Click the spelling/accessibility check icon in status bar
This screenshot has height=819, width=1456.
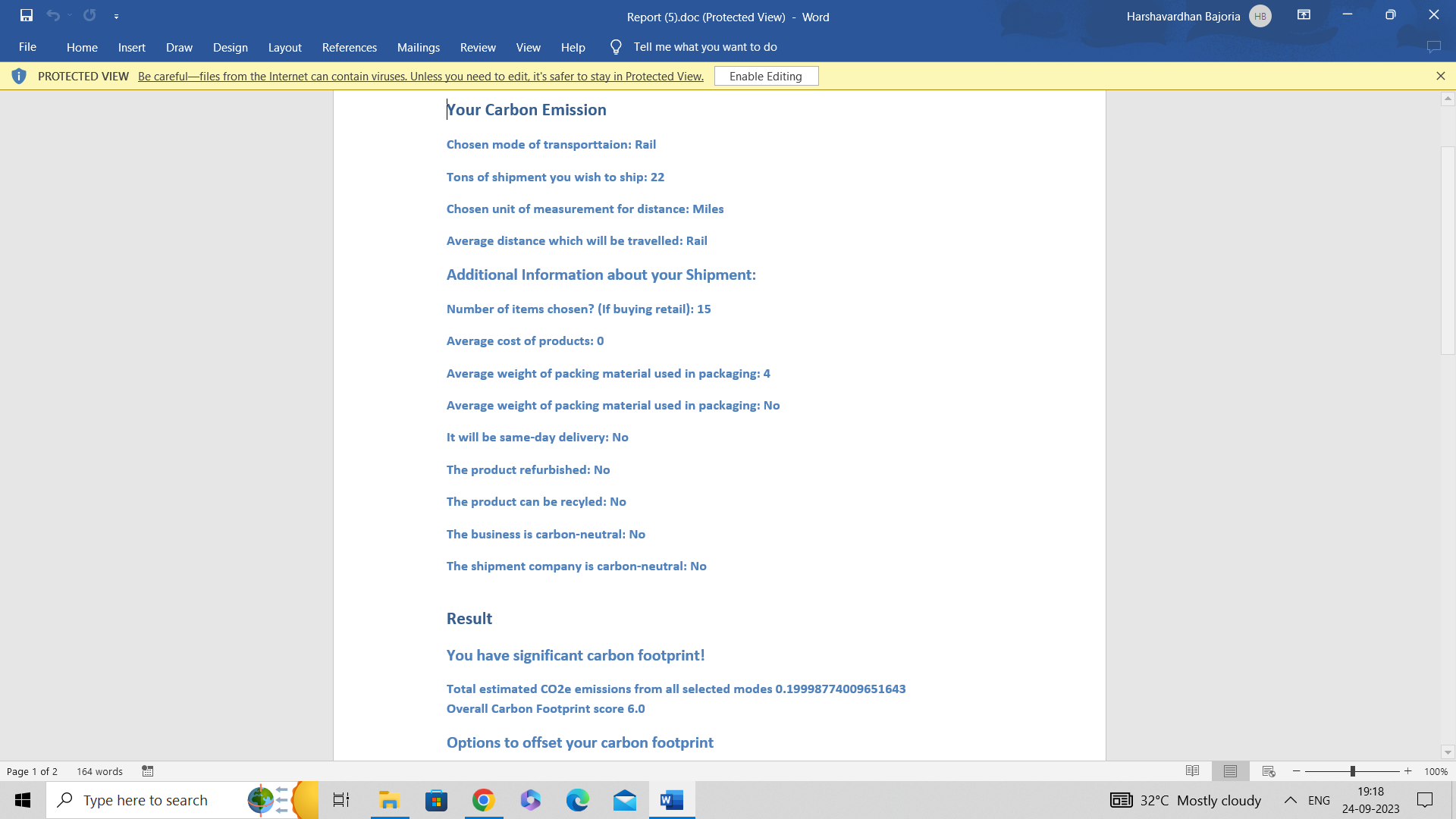click(148, 771)
